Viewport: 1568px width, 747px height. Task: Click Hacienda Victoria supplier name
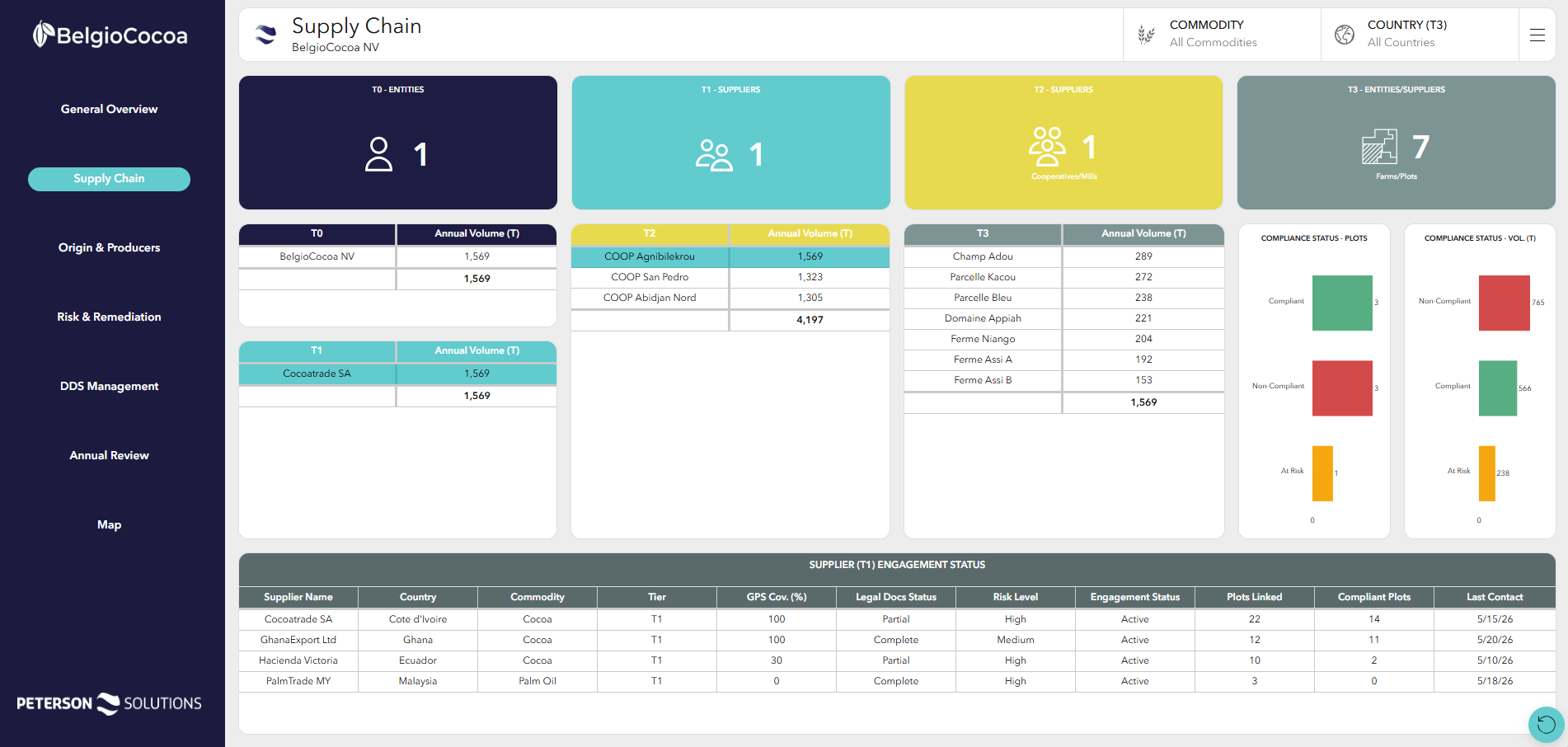coord(298,660)
